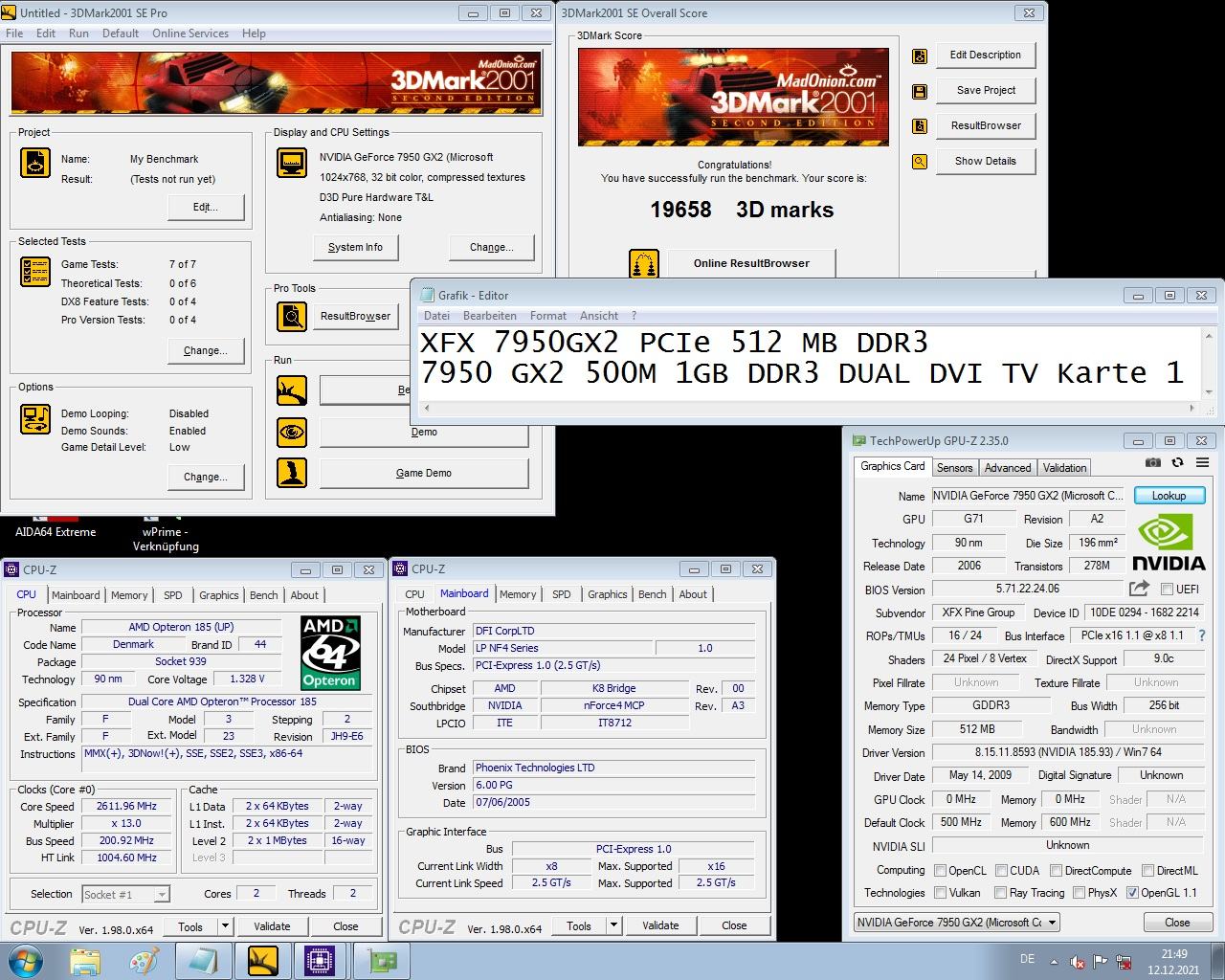Toggle the UEFI checkbox in GPU-Z
Screen dimensions: 1225x980
(x=1167, y=590)
